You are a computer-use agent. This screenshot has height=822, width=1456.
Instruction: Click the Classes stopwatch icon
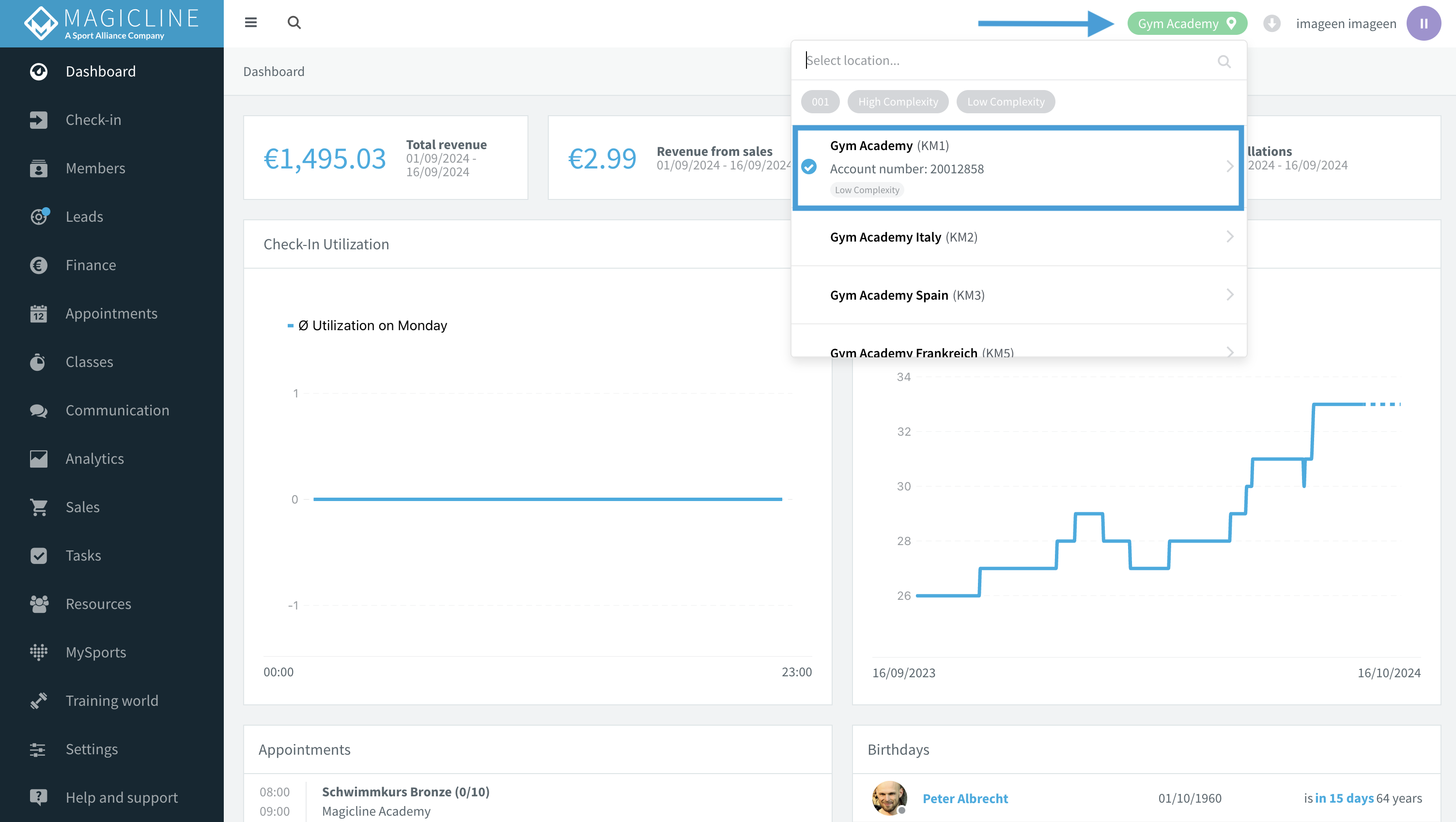[x=38, y=362]
